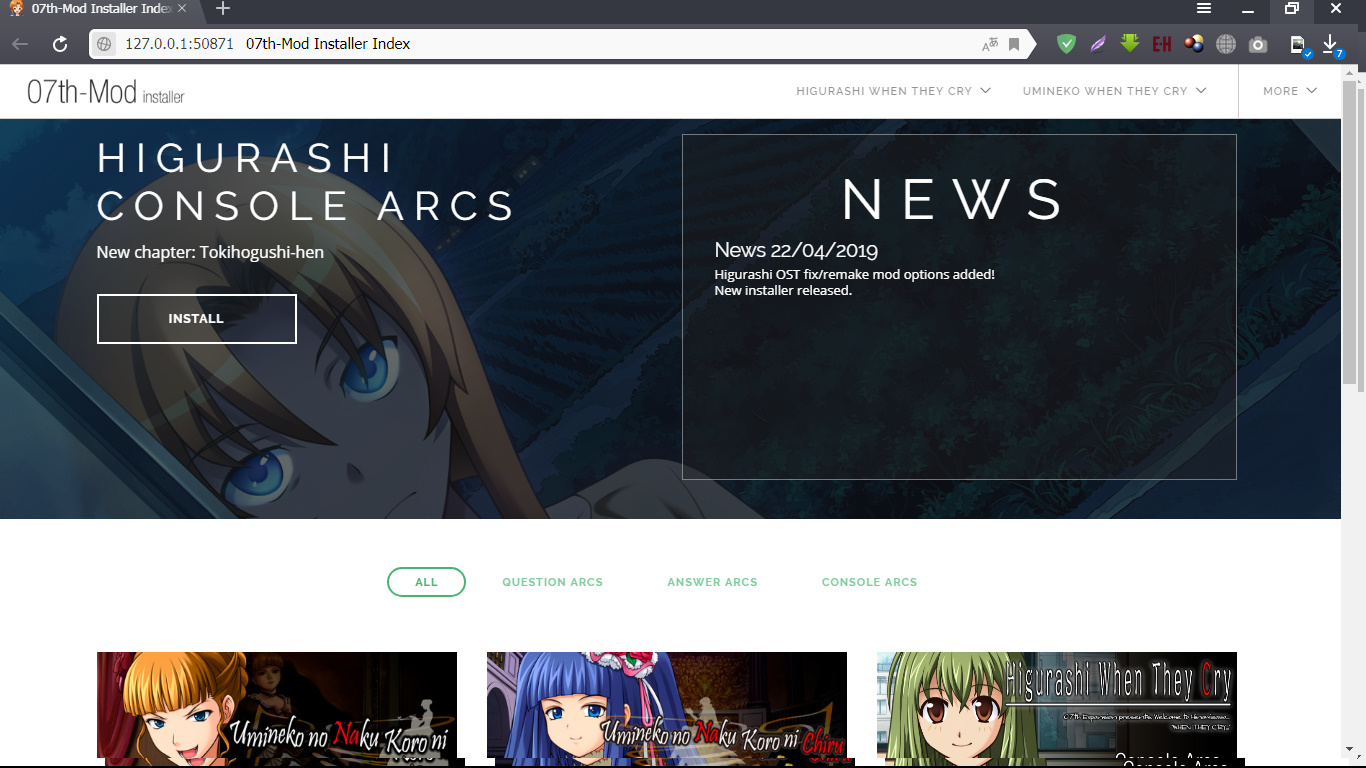Click the Install button for Console Arcs
1366x768 pixels.
coord(197,319)
